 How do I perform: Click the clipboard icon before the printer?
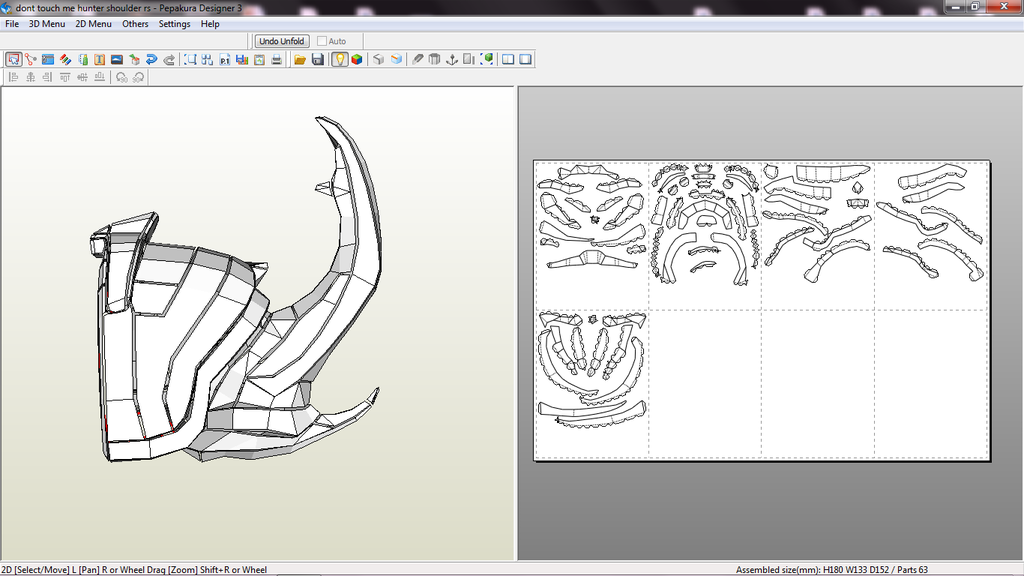click(259, 59)
